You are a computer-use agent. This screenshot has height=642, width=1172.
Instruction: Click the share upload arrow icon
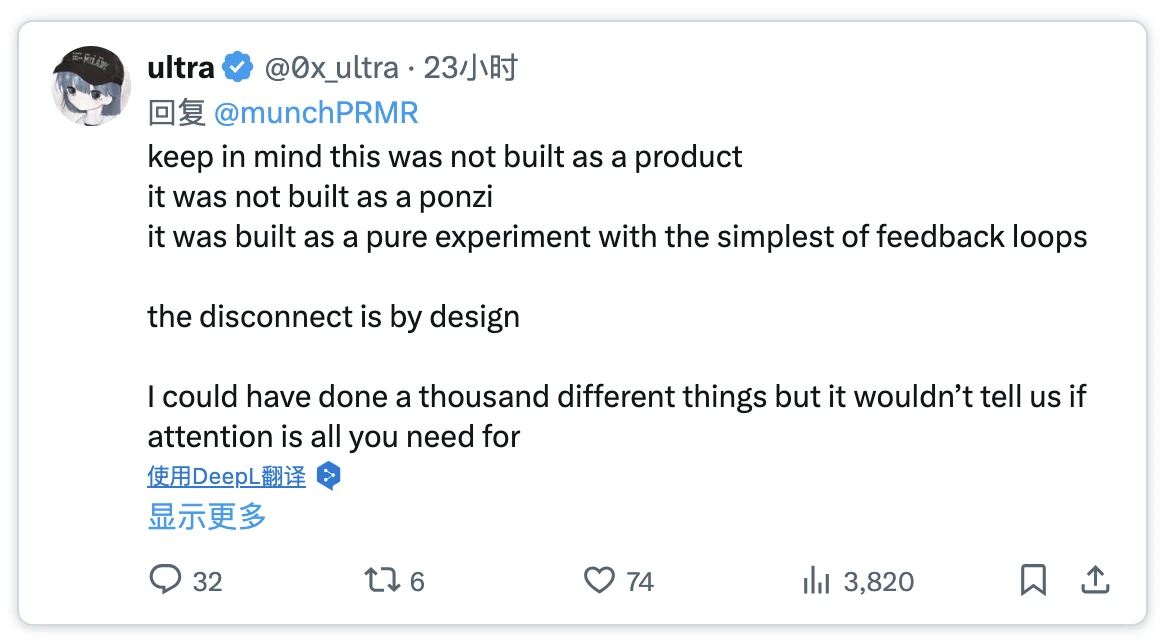pos(1096,580)
